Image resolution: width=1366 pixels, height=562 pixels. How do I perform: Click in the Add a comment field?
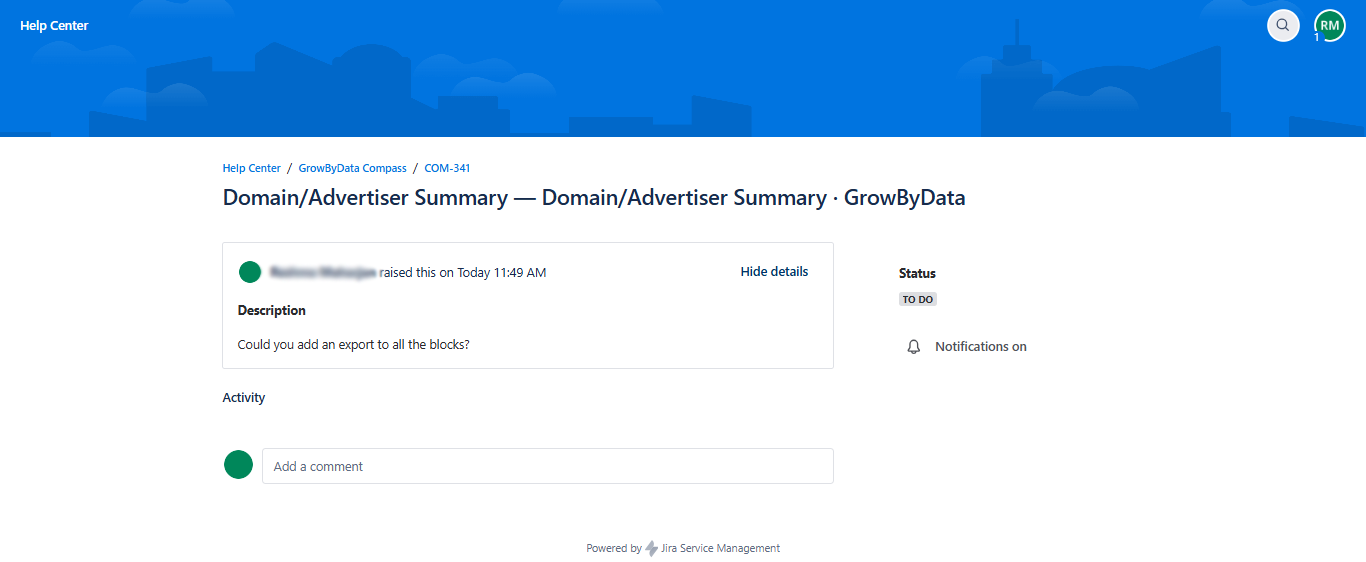coord(548,466)
